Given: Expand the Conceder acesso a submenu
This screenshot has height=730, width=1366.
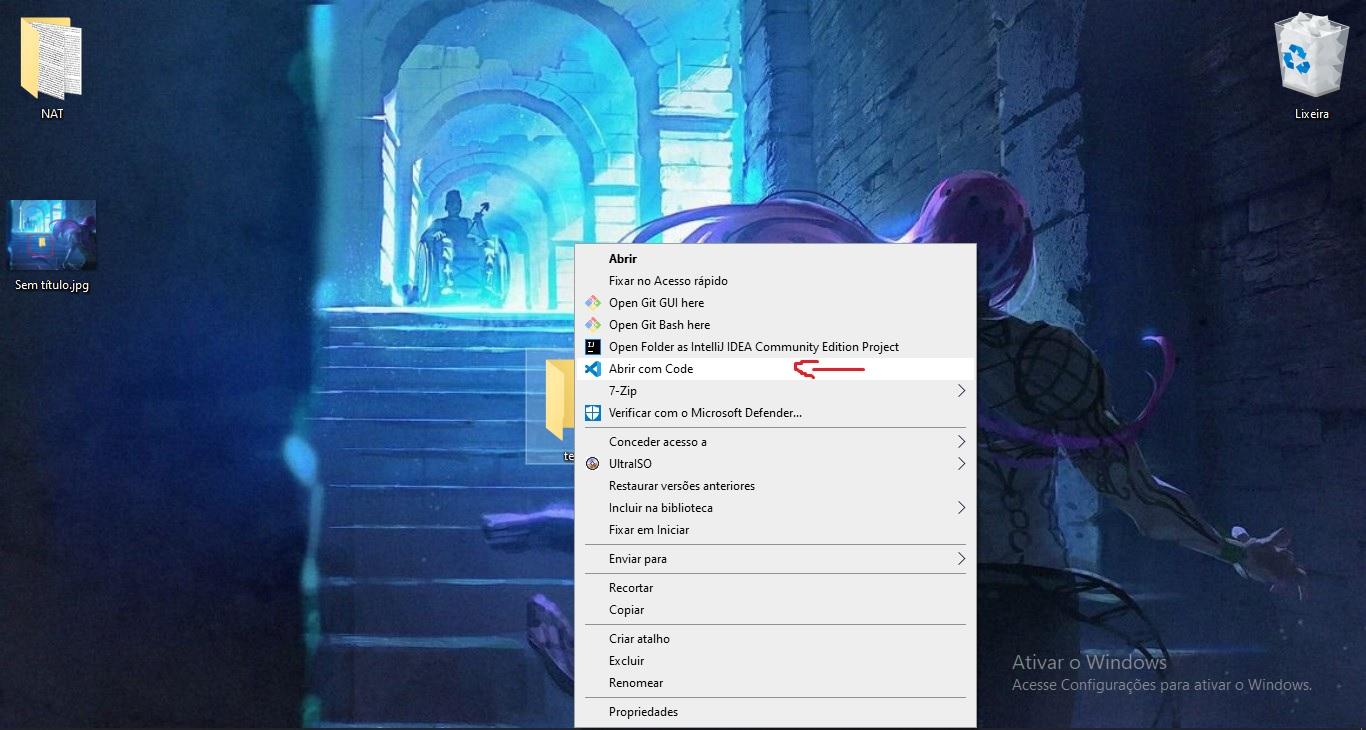Looking at the screenshot, I should [x=960, y=441].
